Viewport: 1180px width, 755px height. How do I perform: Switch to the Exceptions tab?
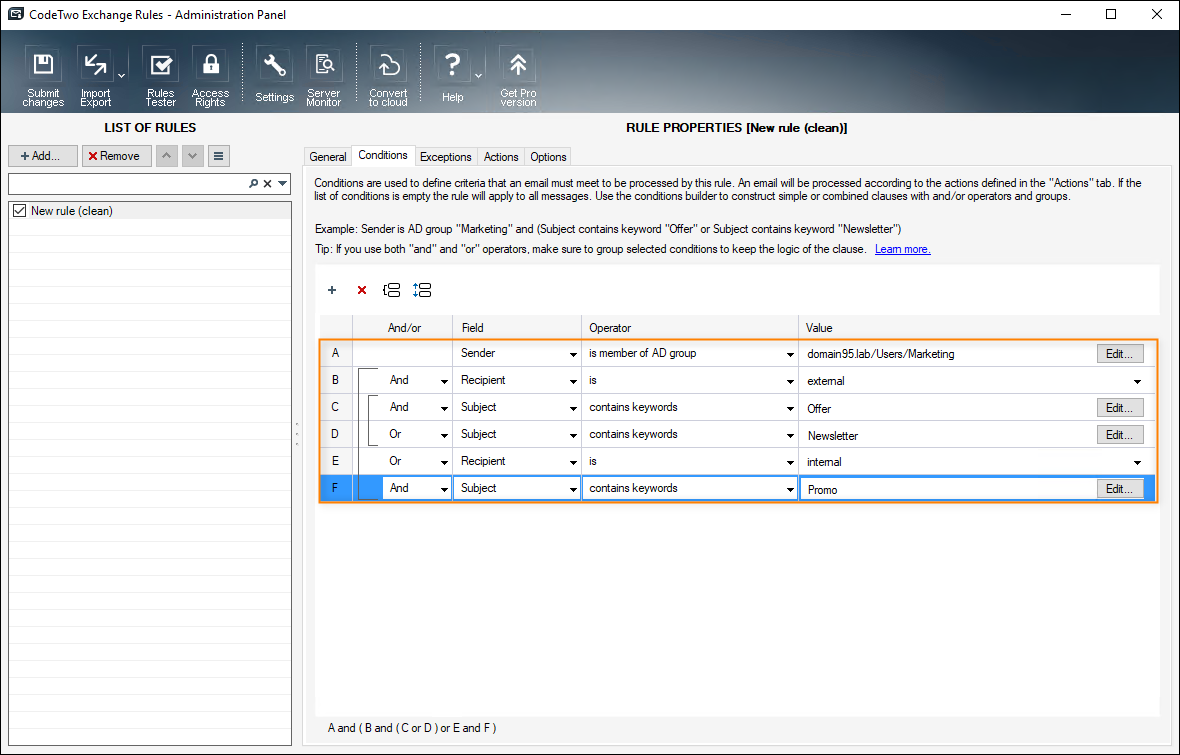tap(446, 157)
